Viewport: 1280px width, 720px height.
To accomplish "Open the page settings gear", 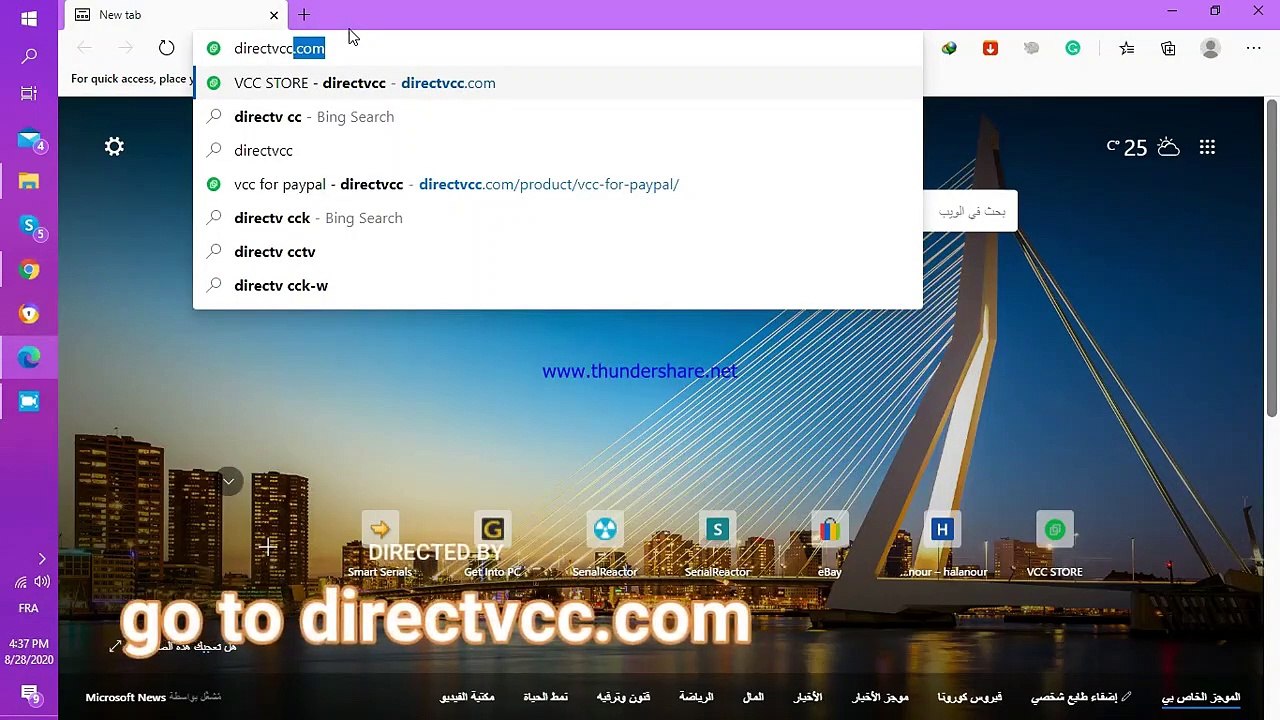I will click(114, 147).
